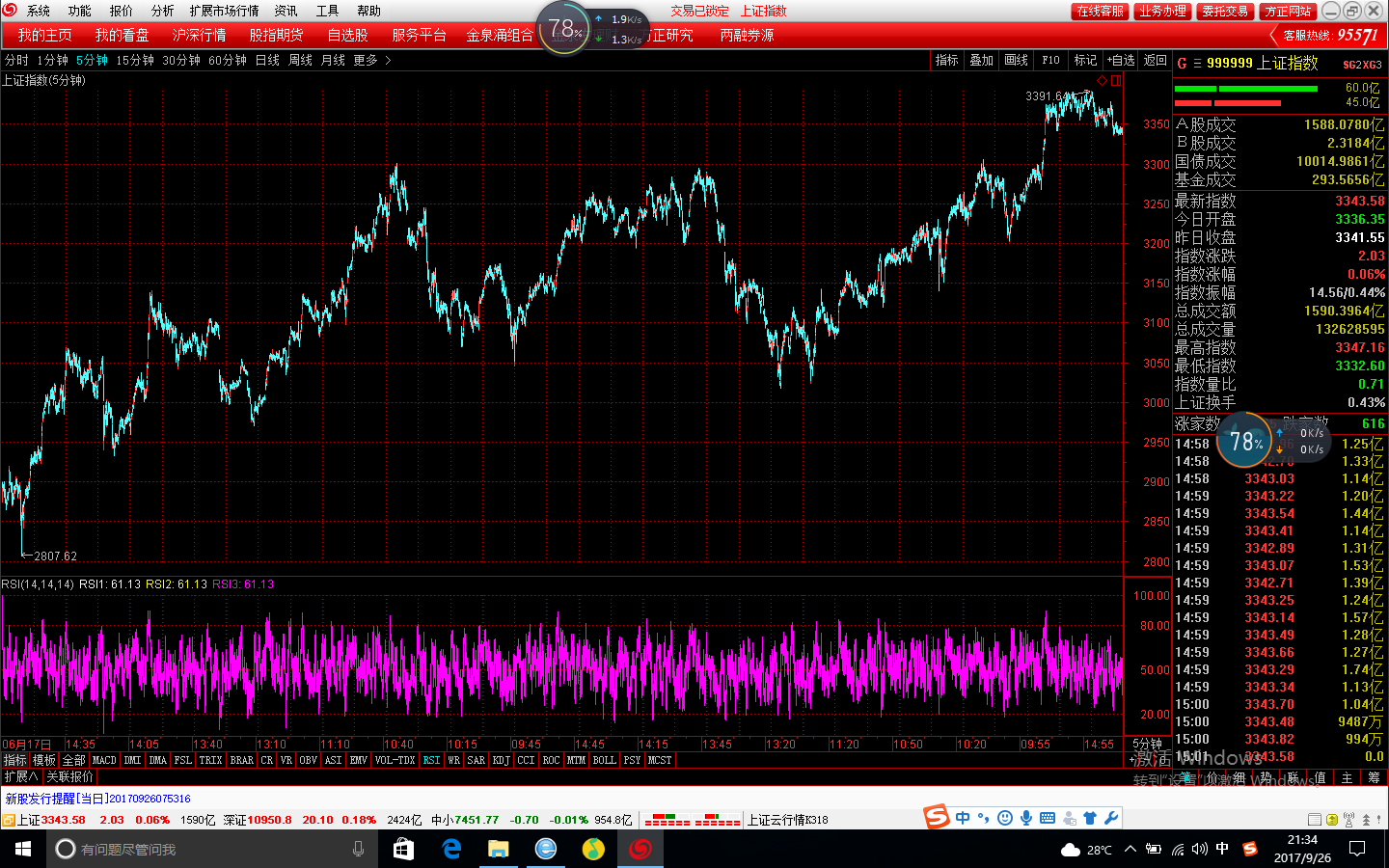The height and width of the screenshot is (868, 1389).
Task: Open Microsoft Store from the taskbar
Action: [x=403, y=849]
